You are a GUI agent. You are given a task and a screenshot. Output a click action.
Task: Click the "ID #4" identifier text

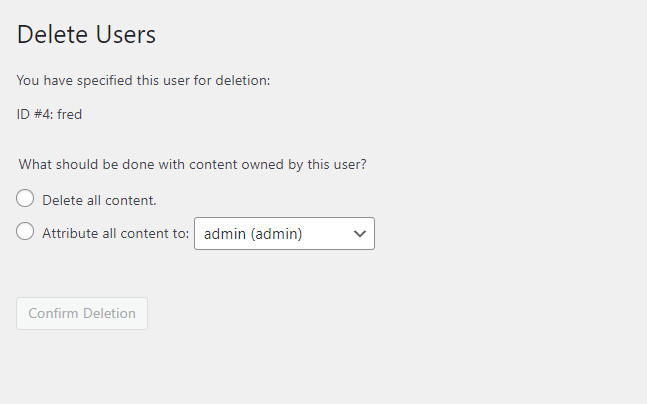click(35, 114)
